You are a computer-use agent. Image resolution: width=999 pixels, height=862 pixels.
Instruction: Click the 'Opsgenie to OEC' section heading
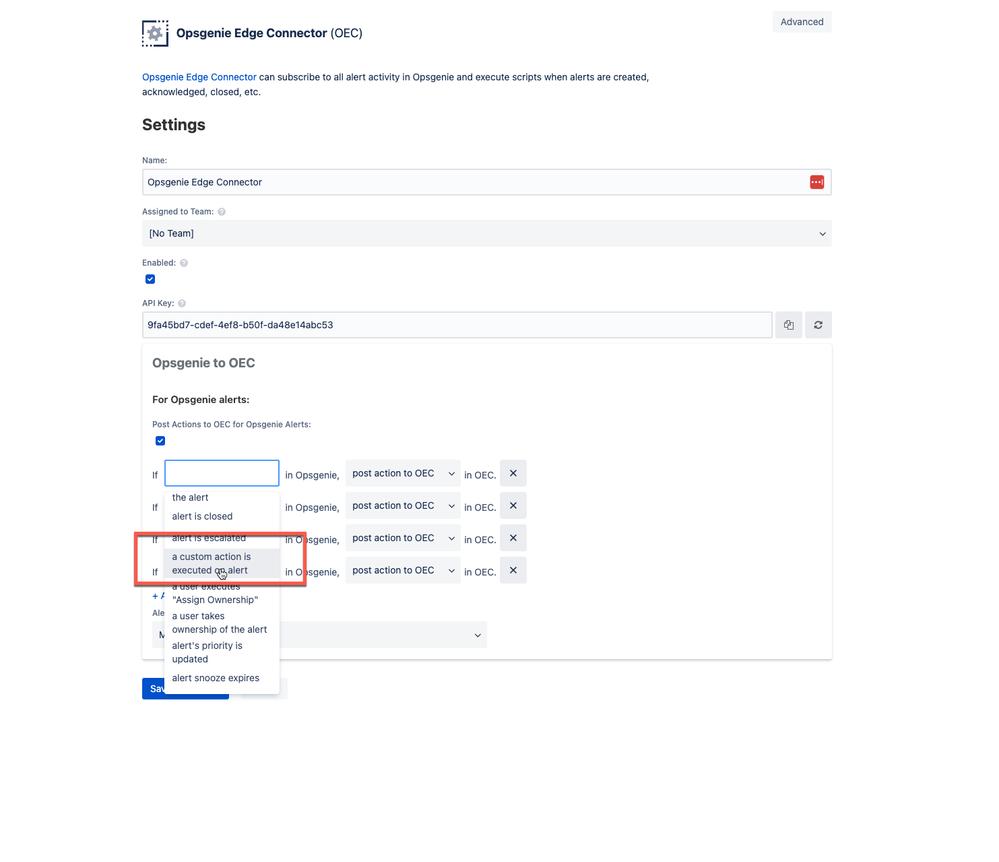(x=203, y=363)
